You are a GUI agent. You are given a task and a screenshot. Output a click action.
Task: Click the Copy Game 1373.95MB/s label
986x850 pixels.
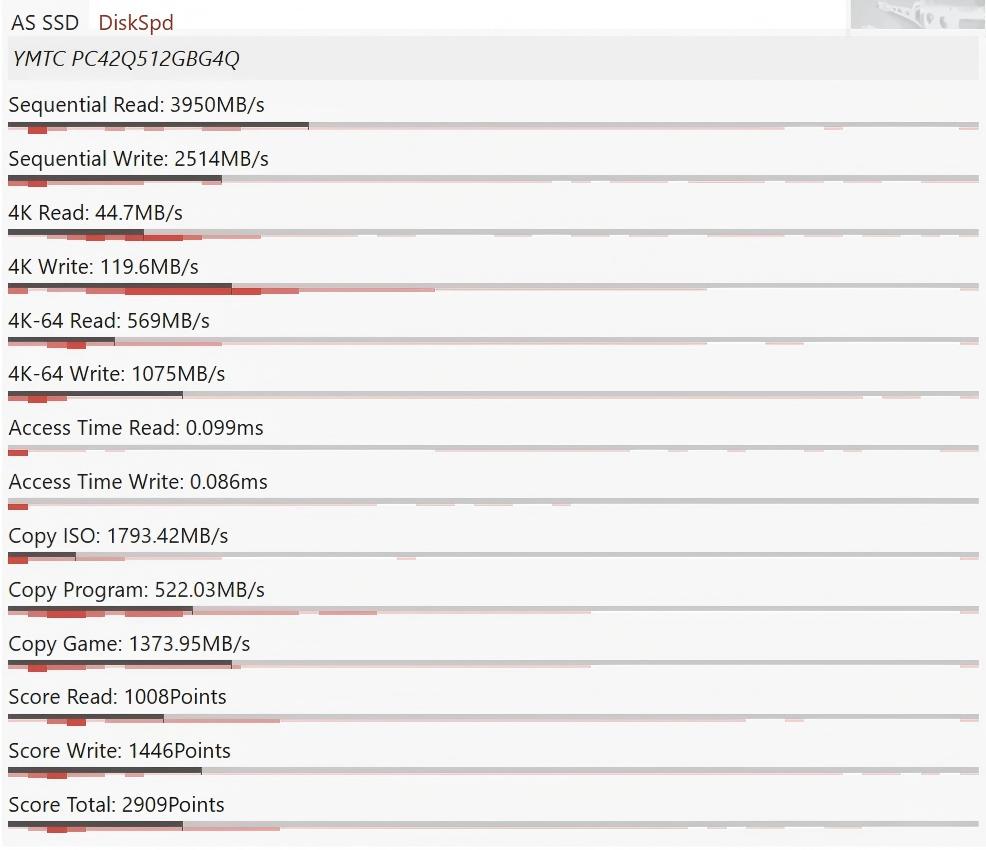pos(129,644)
